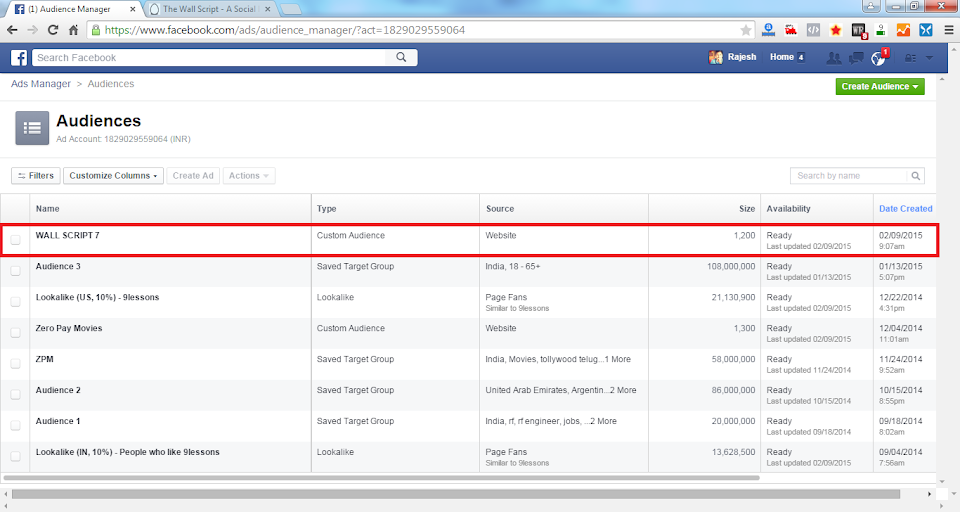
Task: Switch to the Audience Manager tab
Action: [x=72, y=9]
